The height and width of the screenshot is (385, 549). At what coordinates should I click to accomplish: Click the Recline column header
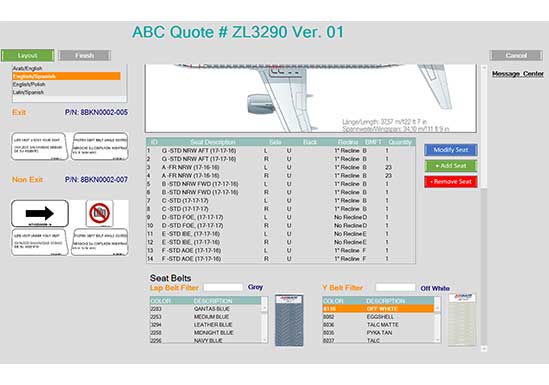point(348,142)
